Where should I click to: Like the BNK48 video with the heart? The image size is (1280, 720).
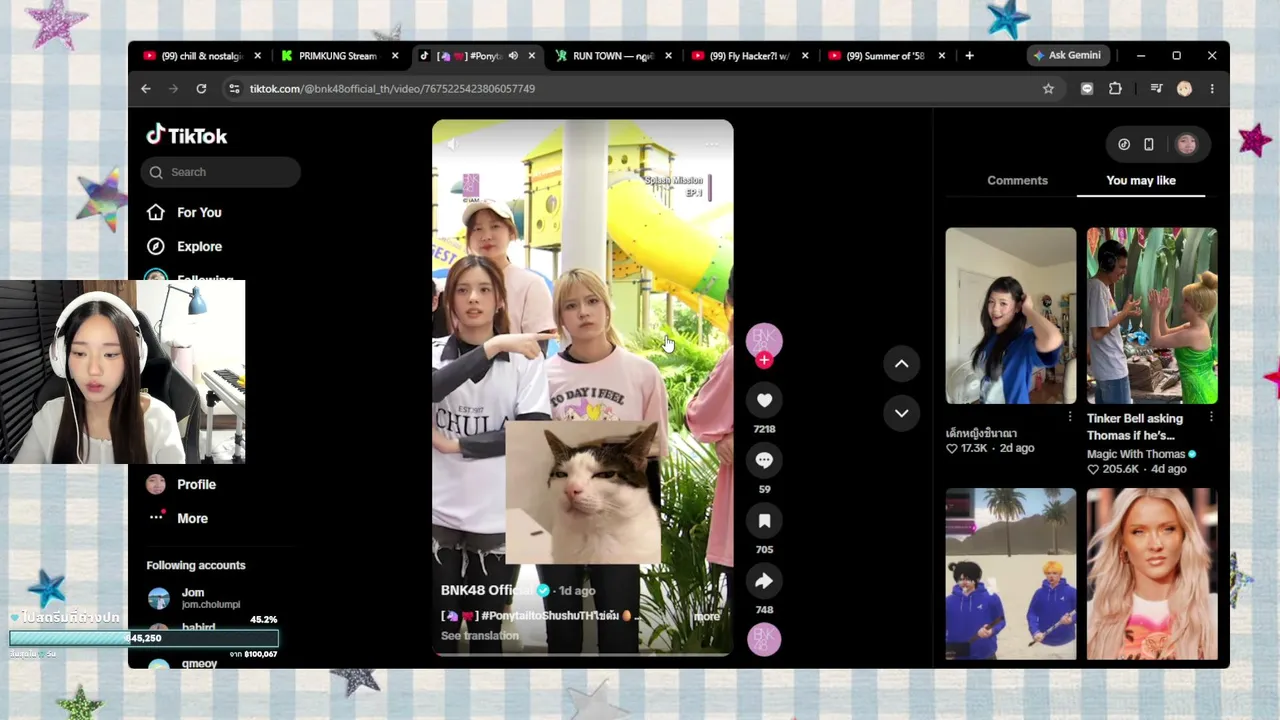[x=764, y=400]
